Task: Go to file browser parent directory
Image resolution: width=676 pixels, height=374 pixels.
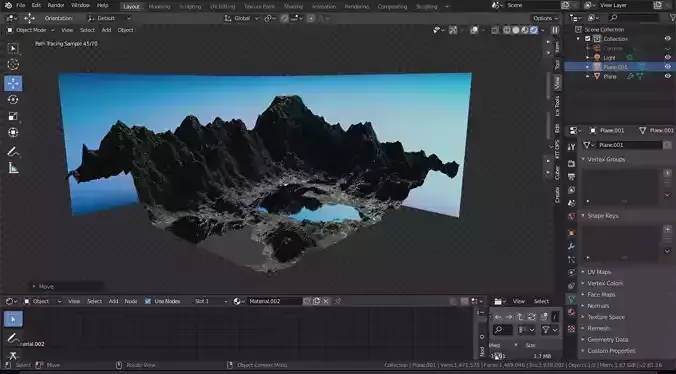Action: [x=520, y=317]
